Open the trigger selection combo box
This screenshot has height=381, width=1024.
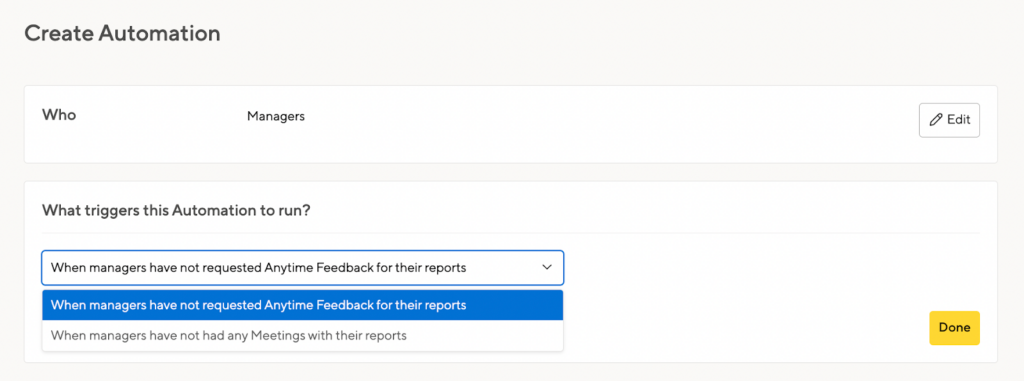click(x=302, y=268)
